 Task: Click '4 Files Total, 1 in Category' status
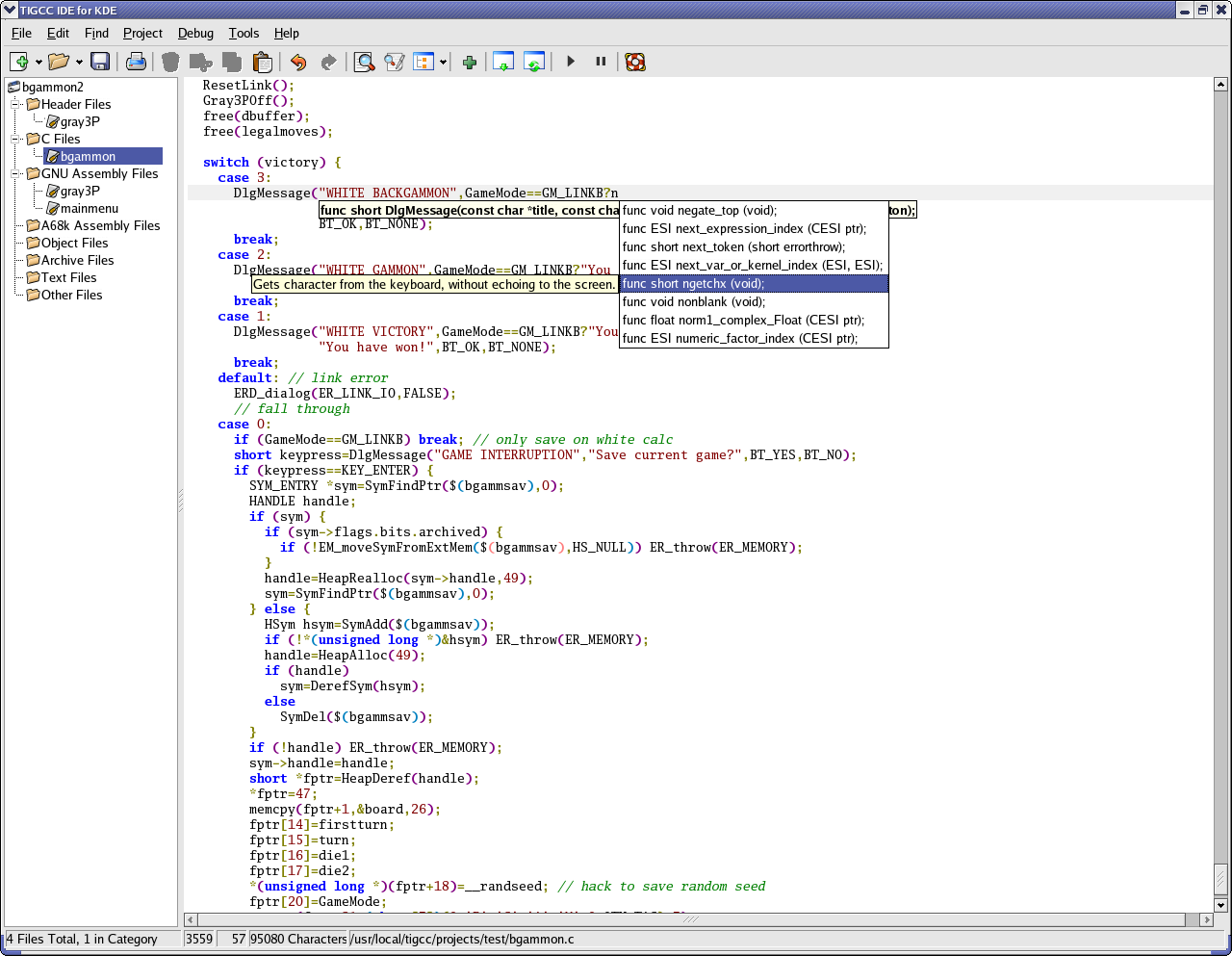pyautogui.click(x=82, y=939)
